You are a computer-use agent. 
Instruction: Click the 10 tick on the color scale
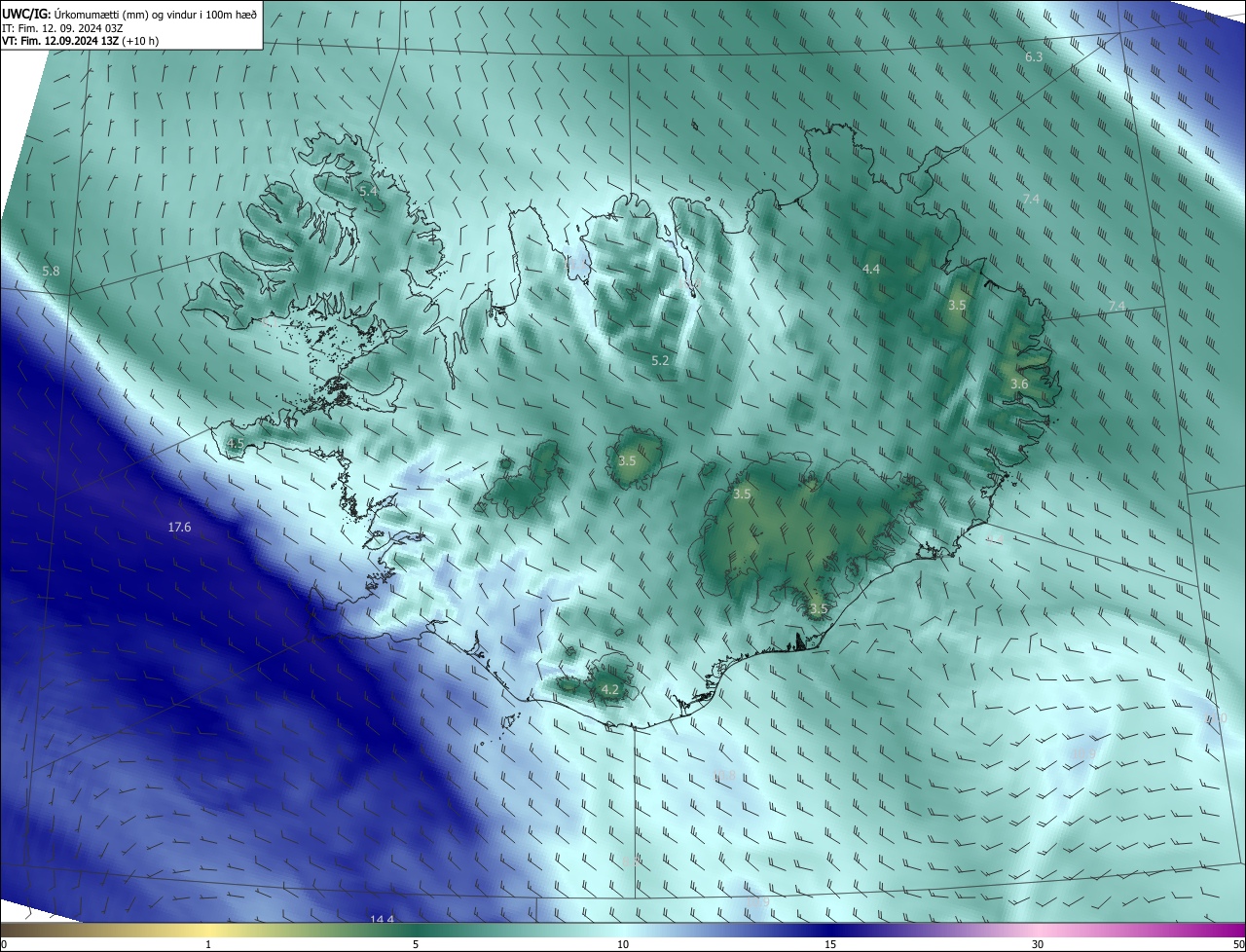tap(623, 944)
